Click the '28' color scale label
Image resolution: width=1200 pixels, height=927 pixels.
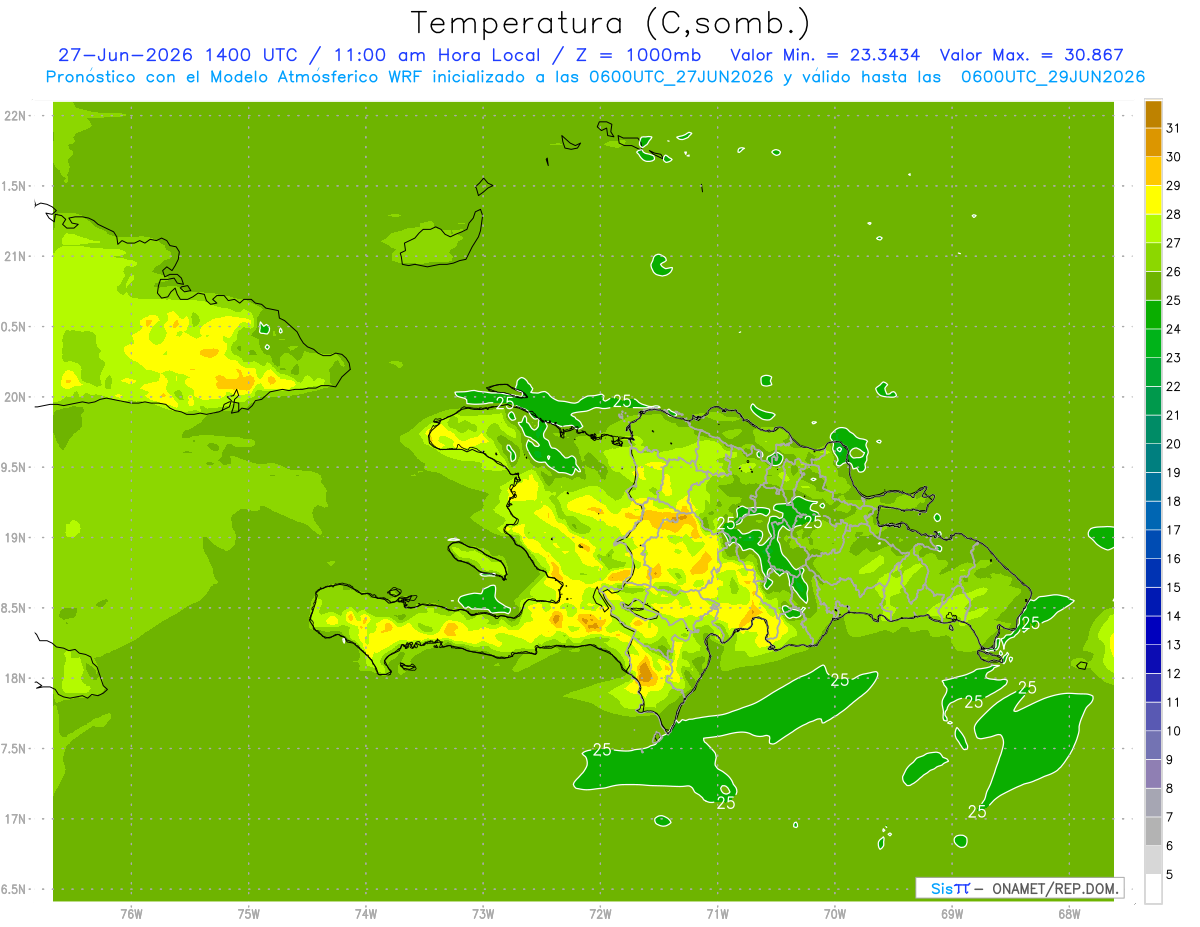(x=1174, y=214)
